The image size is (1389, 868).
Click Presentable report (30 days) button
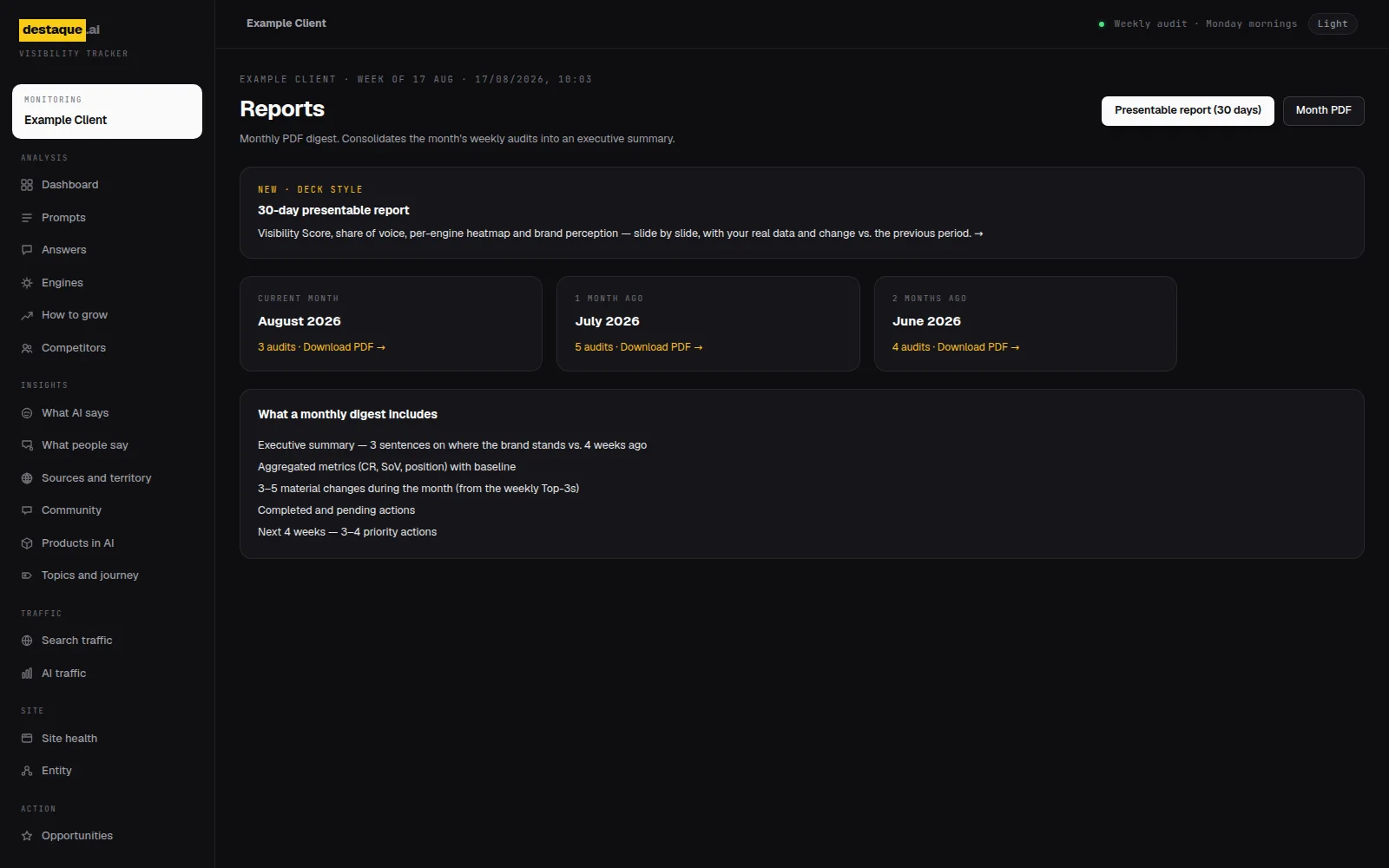[x=1188, y=111]
